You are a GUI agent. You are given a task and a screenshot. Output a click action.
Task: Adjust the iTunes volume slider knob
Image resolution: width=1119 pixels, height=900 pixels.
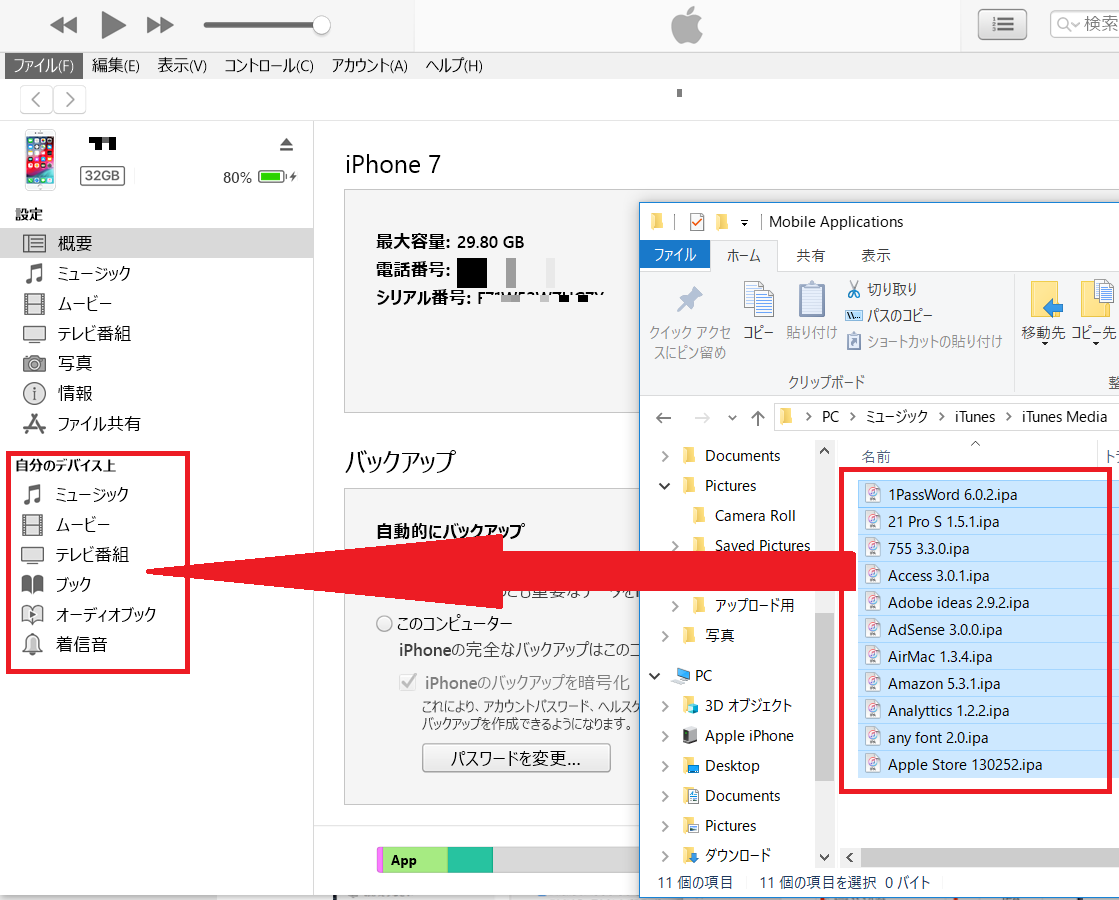tap(322, 25)
